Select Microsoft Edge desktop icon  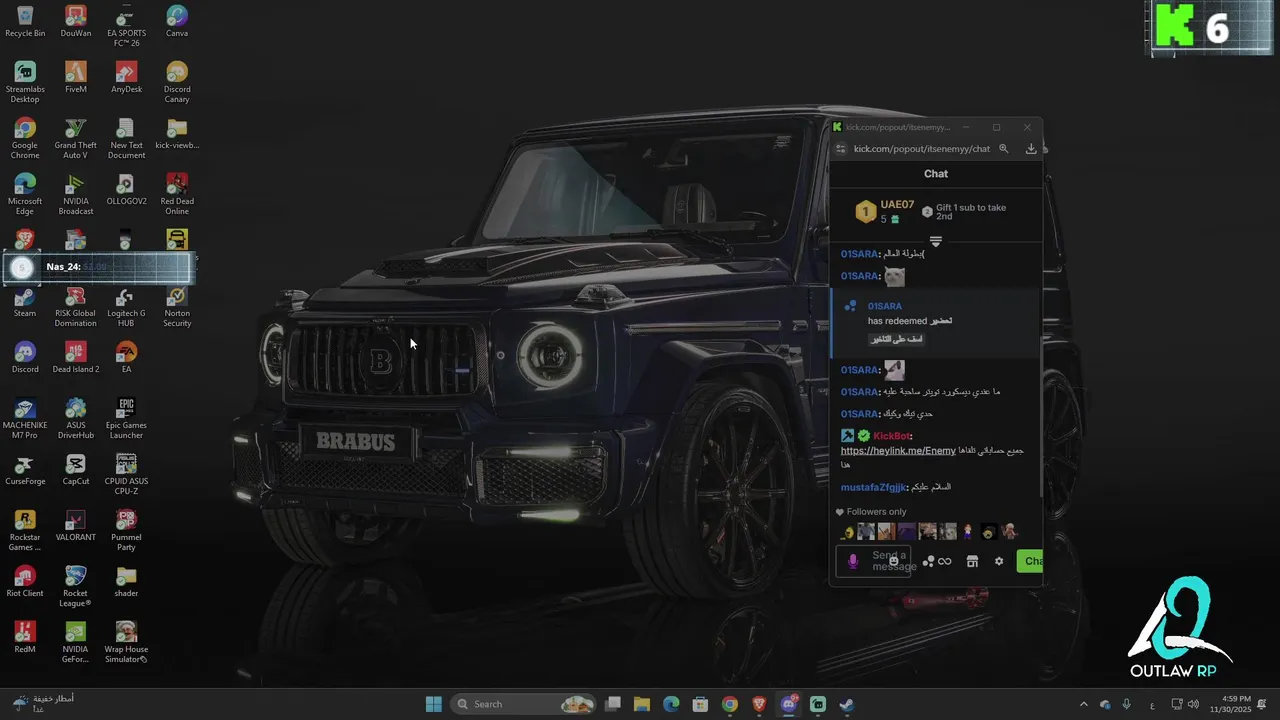coord(25,194)
